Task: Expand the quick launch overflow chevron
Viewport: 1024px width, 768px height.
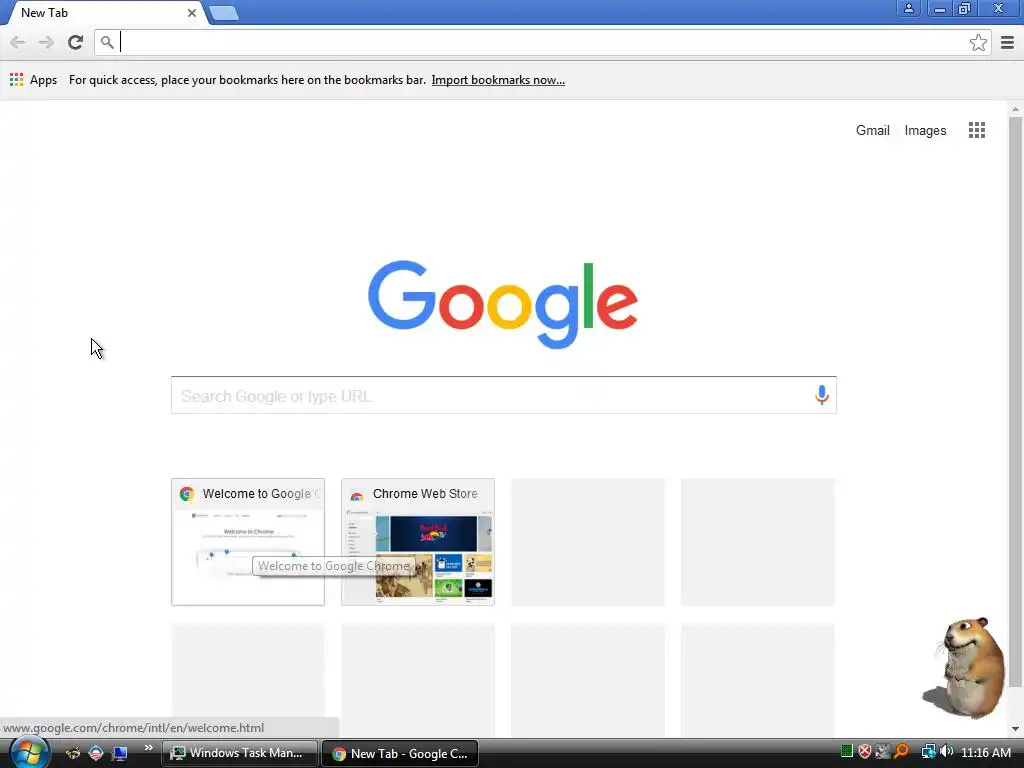Action: 149,748
